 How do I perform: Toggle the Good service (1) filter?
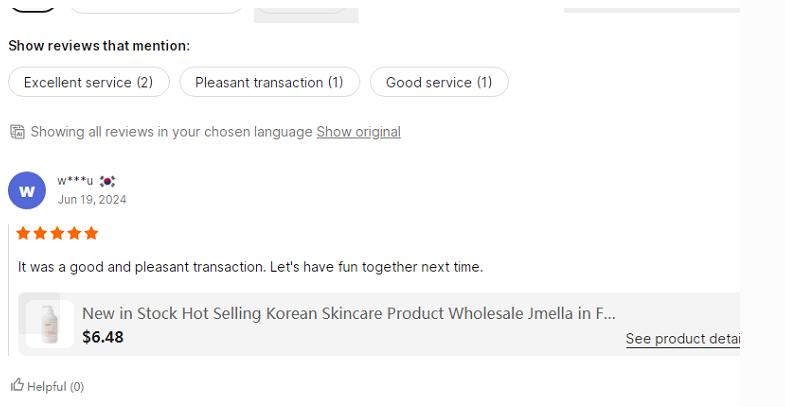click(439, 82)
